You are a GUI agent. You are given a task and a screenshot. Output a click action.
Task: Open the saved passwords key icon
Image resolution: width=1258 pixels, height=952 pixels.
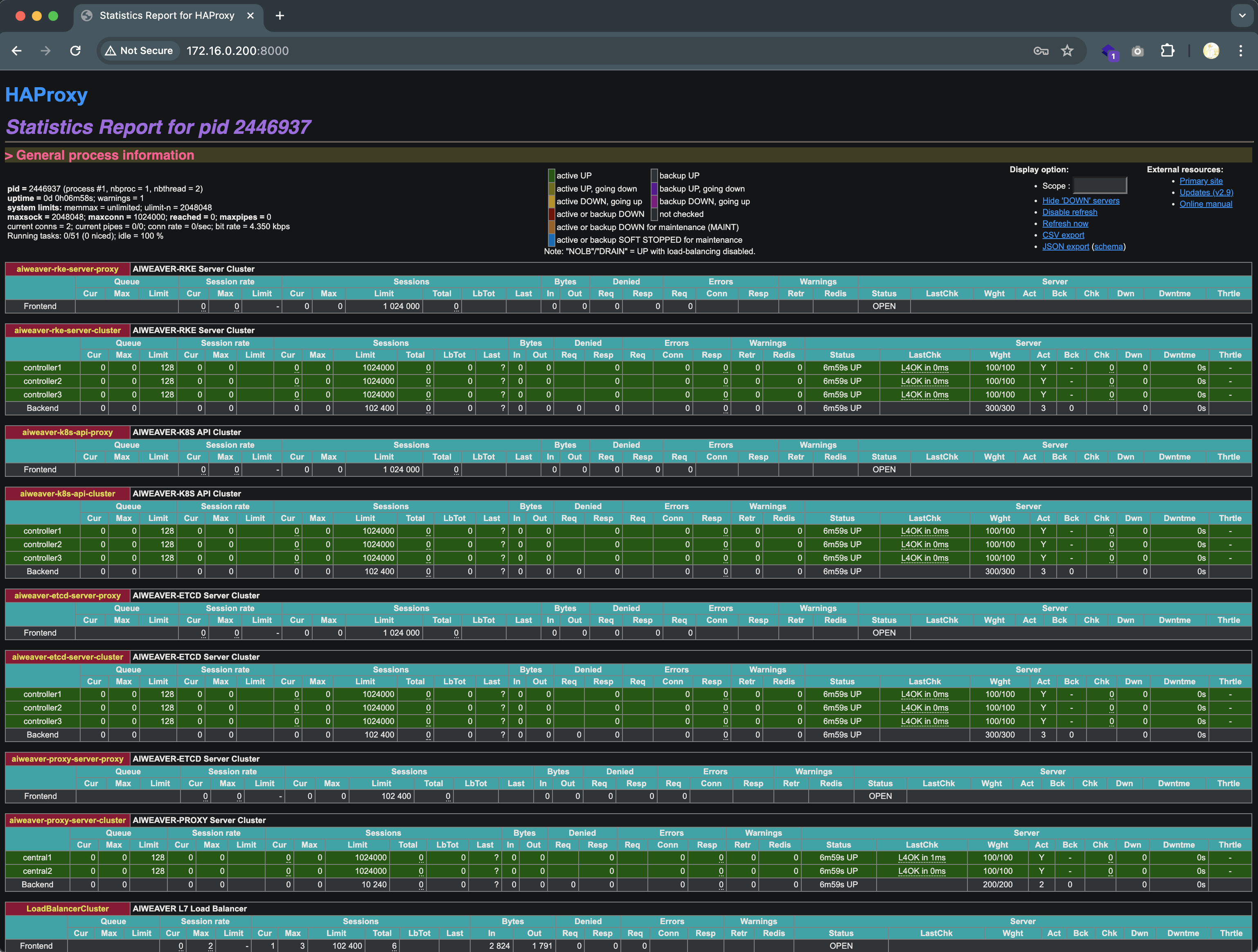click(x=1041, y=51)
